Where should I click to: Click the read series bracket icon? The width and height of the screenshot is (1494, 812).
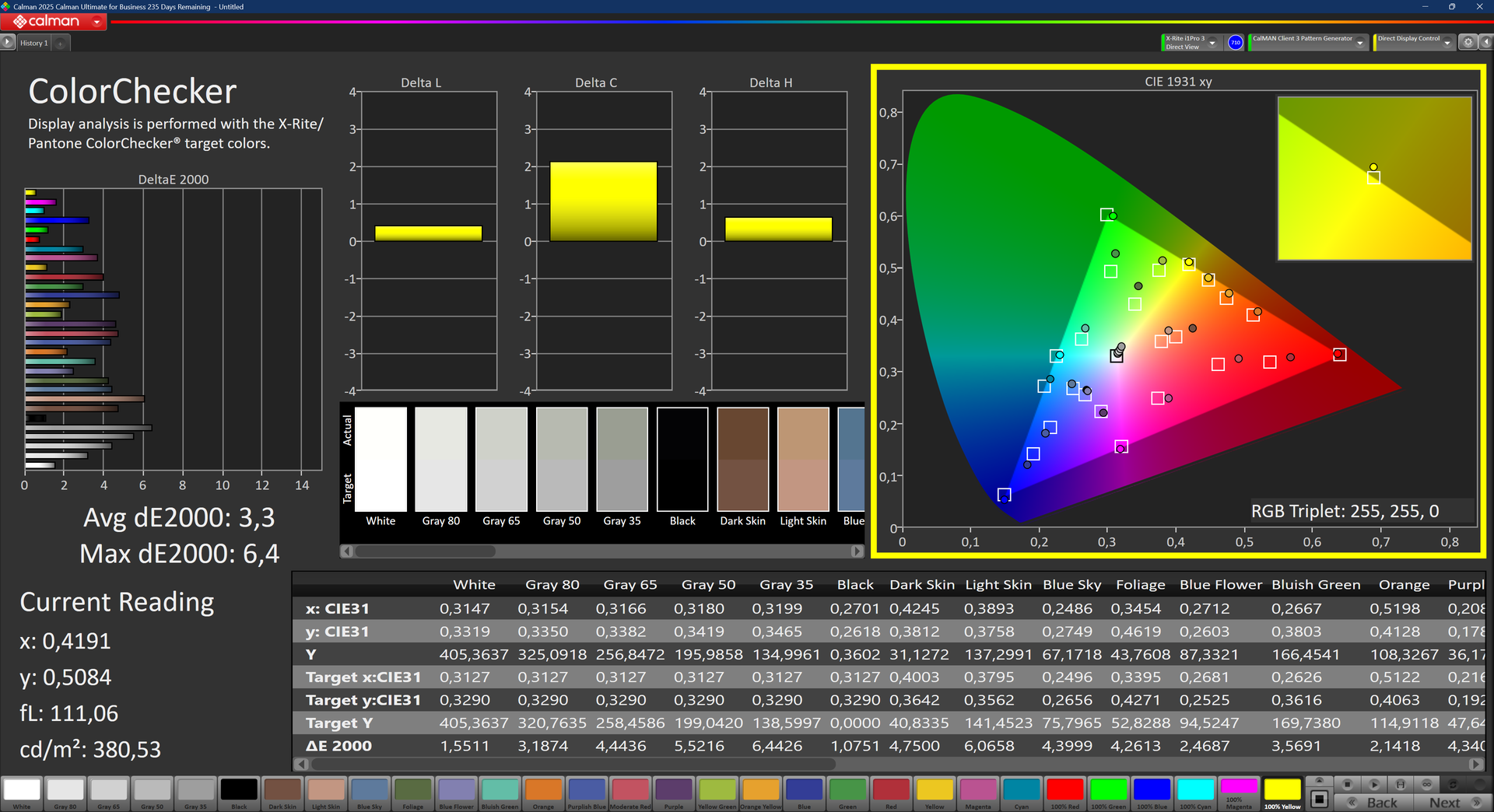pyautogui.click(x=1401, y=784)
